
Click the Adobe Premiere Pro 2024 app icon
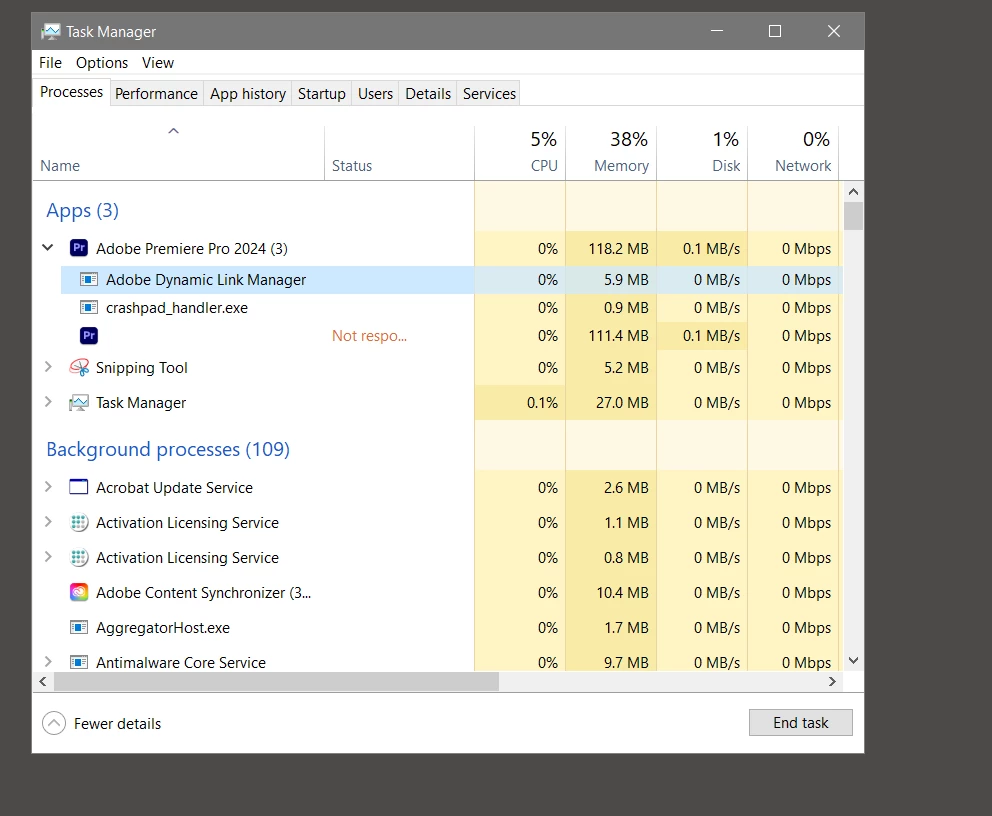79,248
